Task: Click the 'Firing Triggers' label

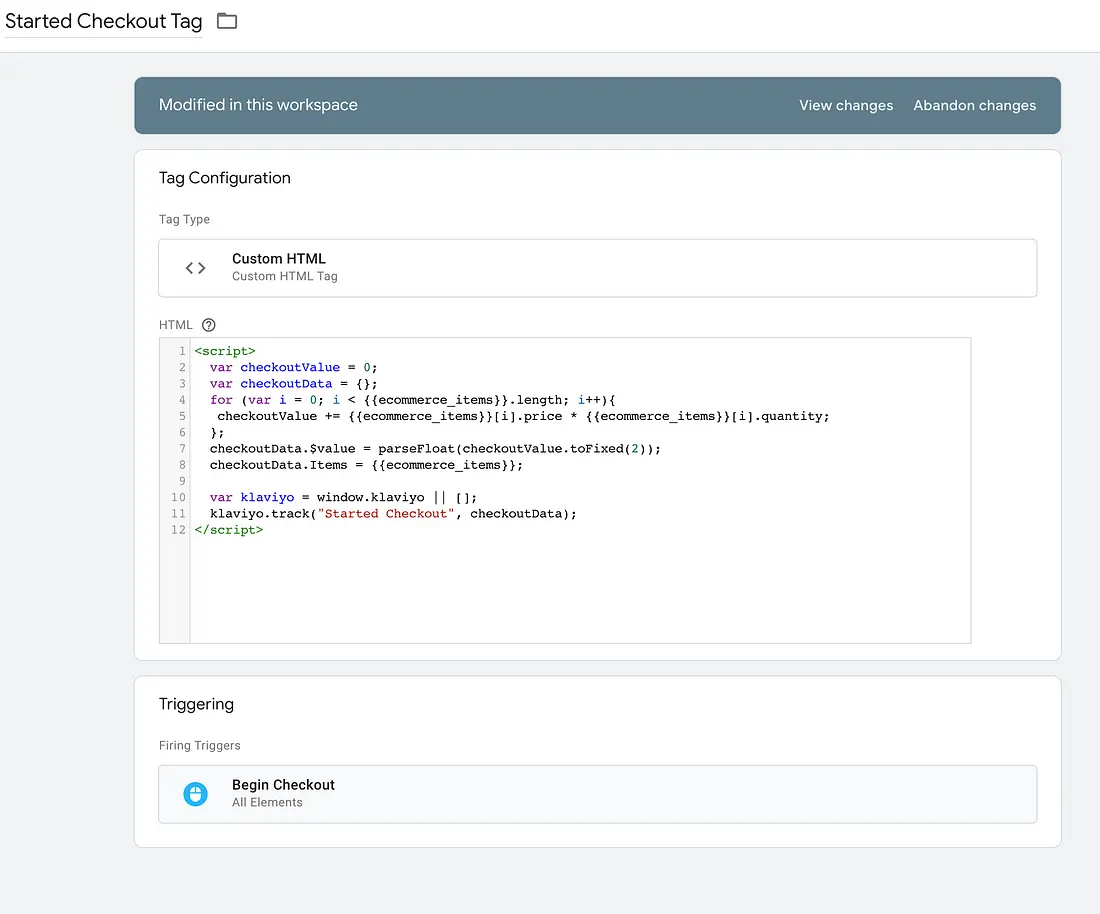Action: (x=200, y=745)
